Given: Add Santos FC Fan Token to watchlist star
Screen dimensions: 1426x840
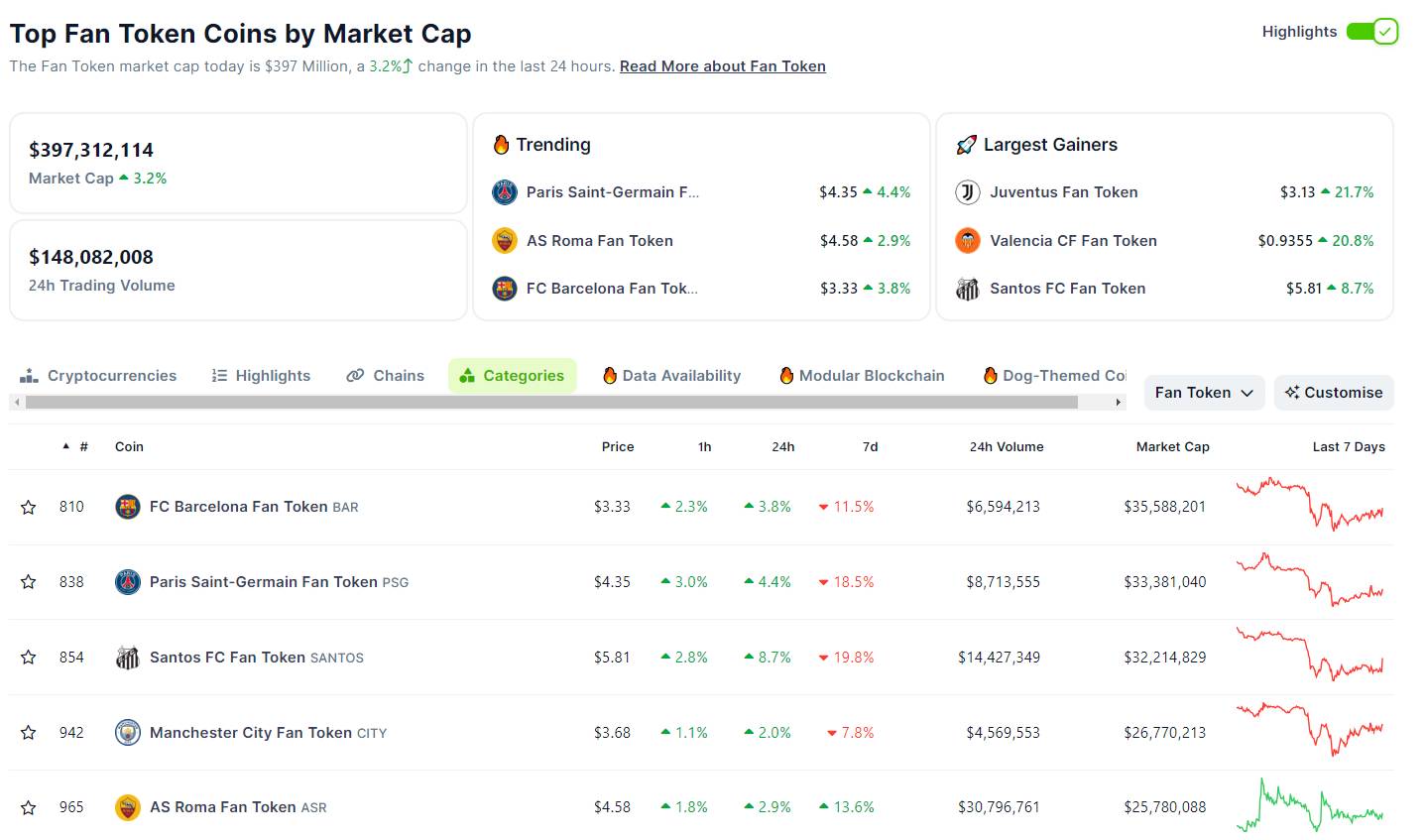Looking at the screenshot, I should point(29,658).
